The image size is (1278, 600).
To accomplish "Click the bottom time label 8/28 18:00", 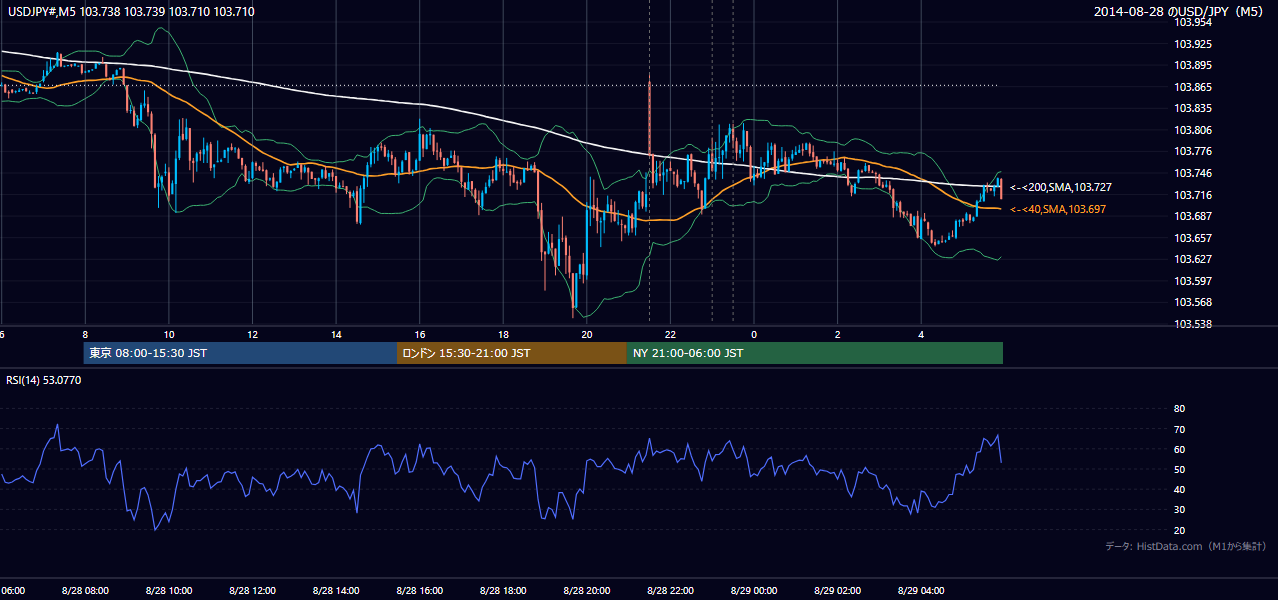I will pos(503,590).
